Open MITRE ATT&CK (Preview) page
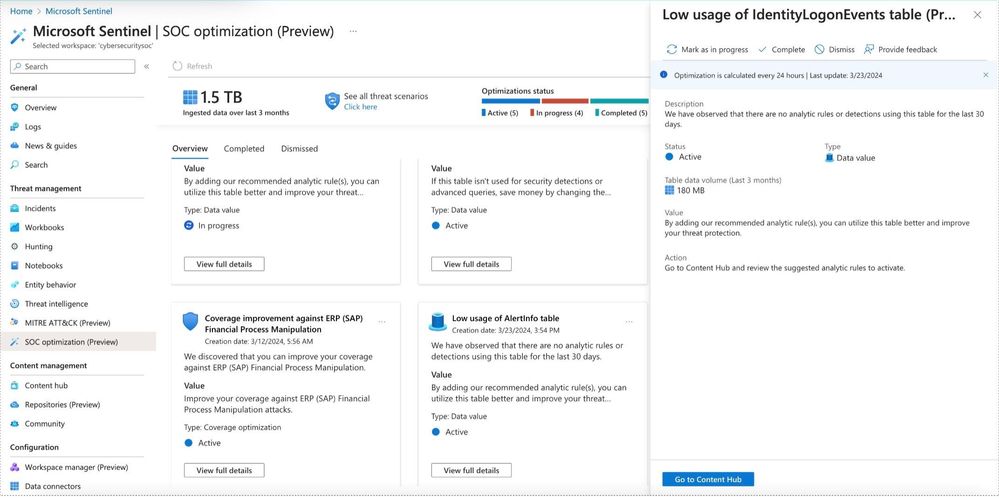Viewport: 999px width, 499px height. point(68,323)
